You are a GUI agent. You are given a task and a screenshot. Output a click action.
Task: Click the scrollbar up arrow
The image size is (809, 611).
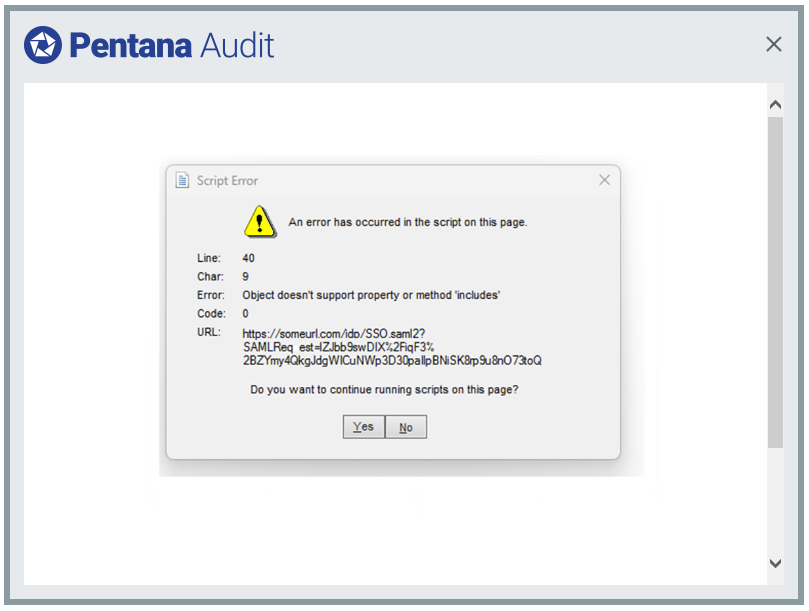774,105
